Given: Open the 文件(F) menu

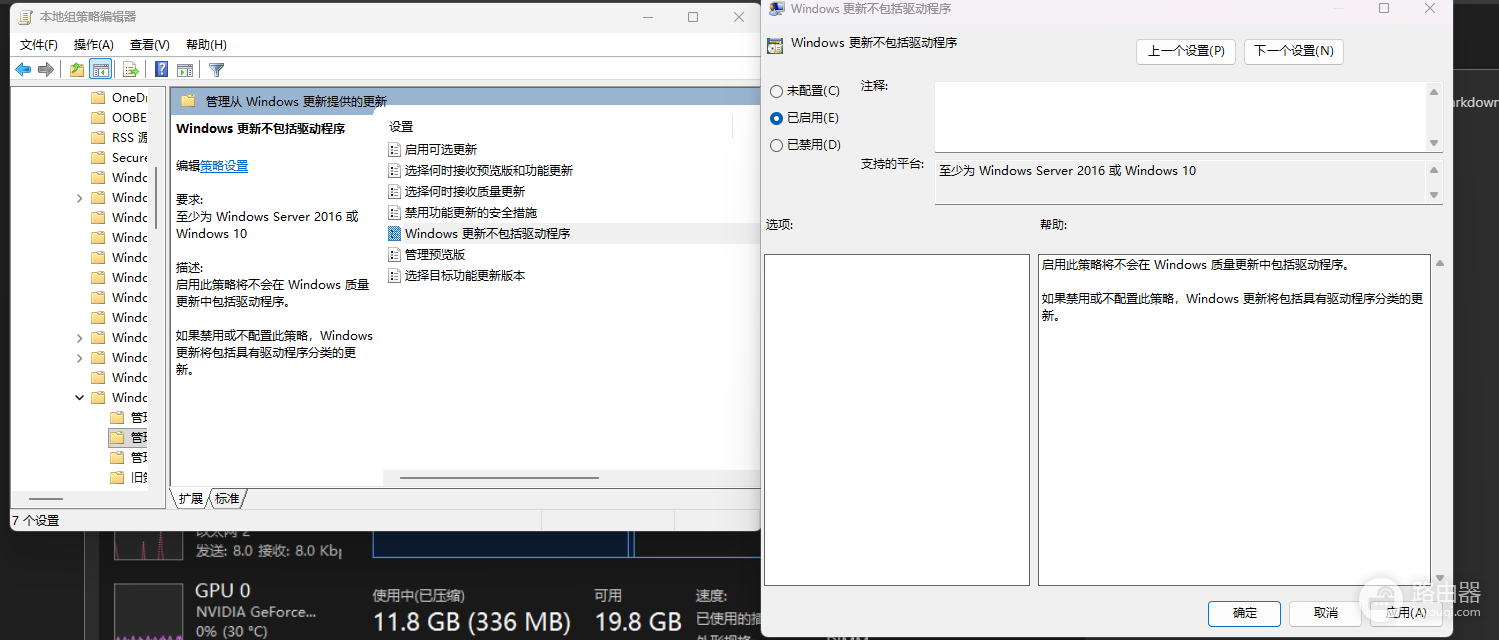Looking at the screenshot, I should [x=39, y=45].
